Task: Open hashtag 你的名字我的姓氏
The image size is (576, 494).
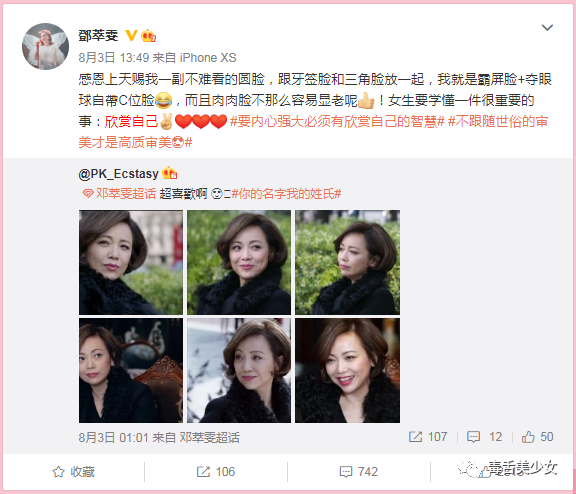Action: [286, 194]
